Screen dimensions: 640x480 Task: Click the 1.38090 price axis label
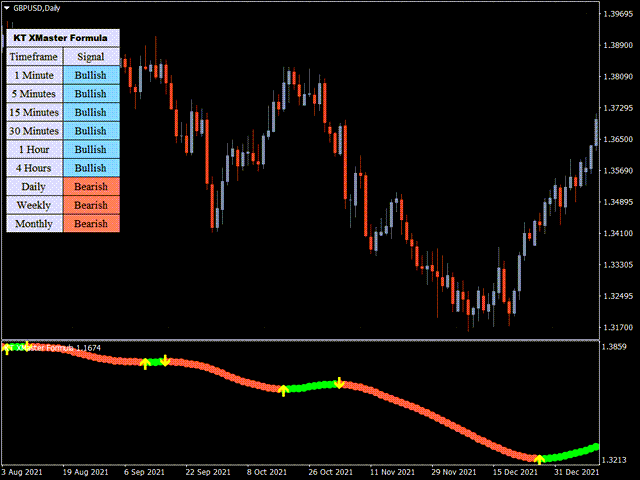[618, 77]
